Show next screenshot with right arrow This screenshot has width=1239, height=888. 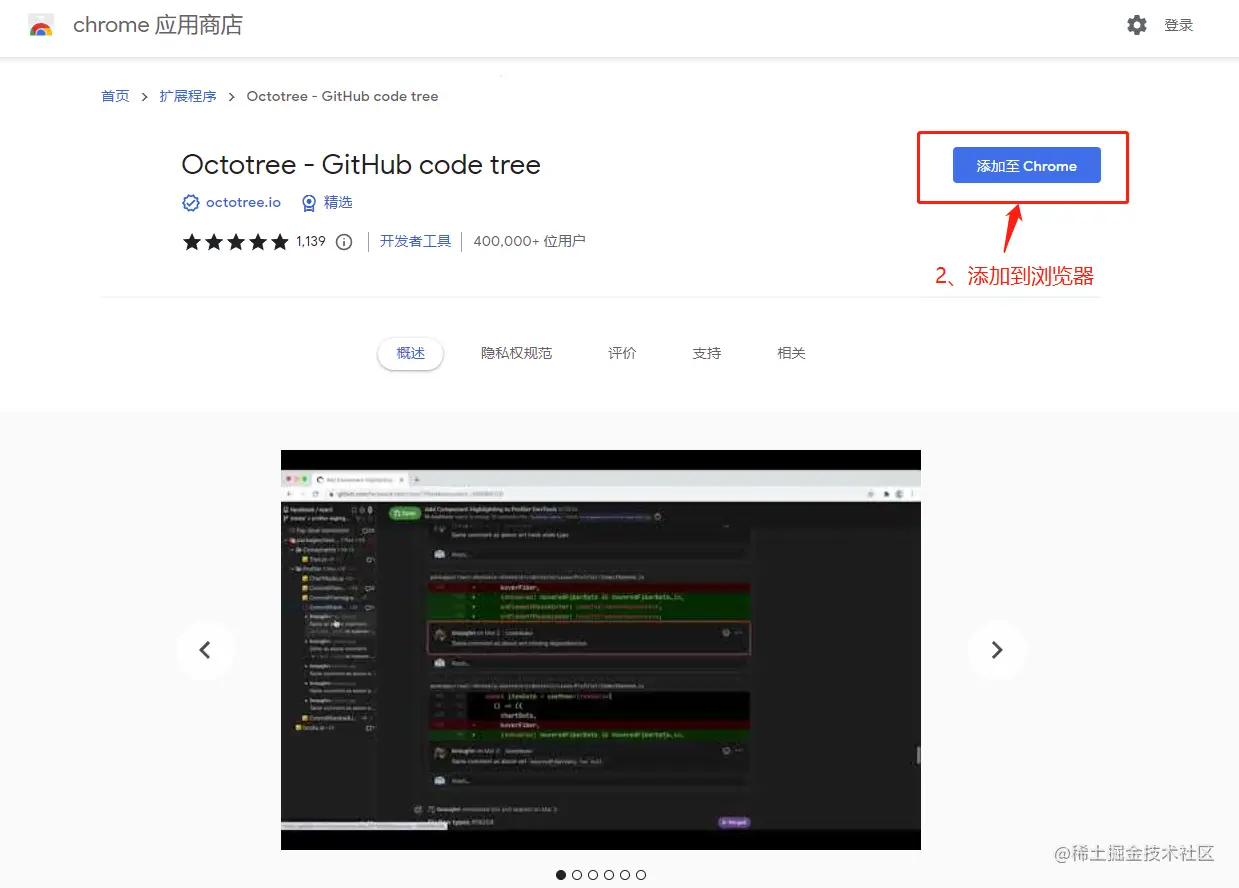997,650
